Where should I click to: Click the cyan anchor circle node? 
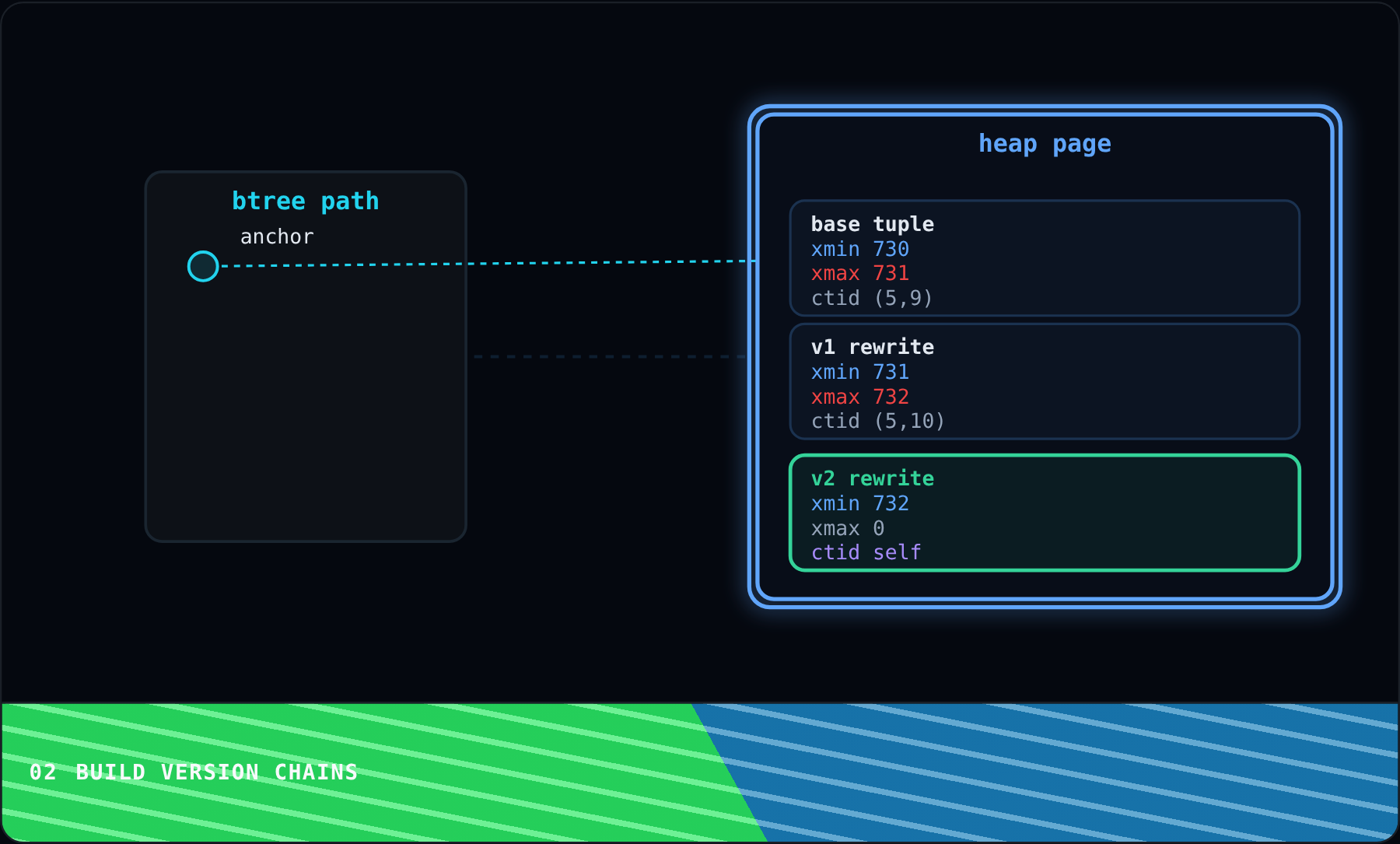(203, 266)
